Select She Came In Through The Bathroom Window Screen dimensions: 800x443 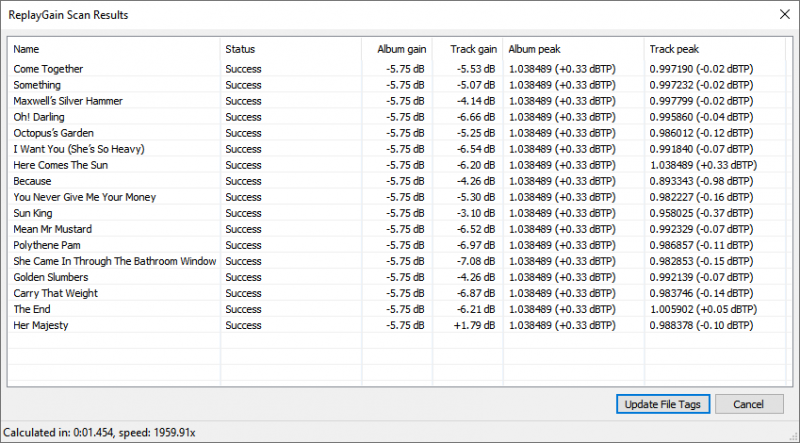coord(114,261)
